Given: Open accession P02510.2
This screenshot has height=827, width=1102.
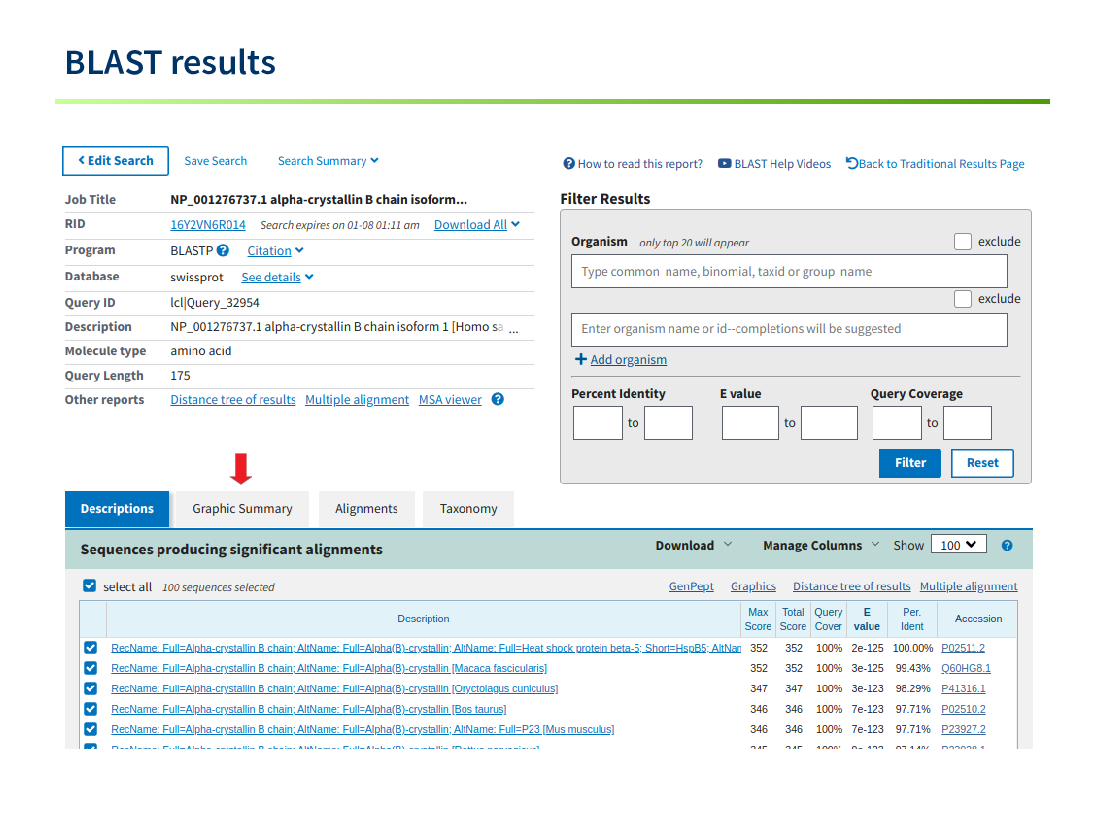Looking at the screenshot, I should click(x=964, y=709).
